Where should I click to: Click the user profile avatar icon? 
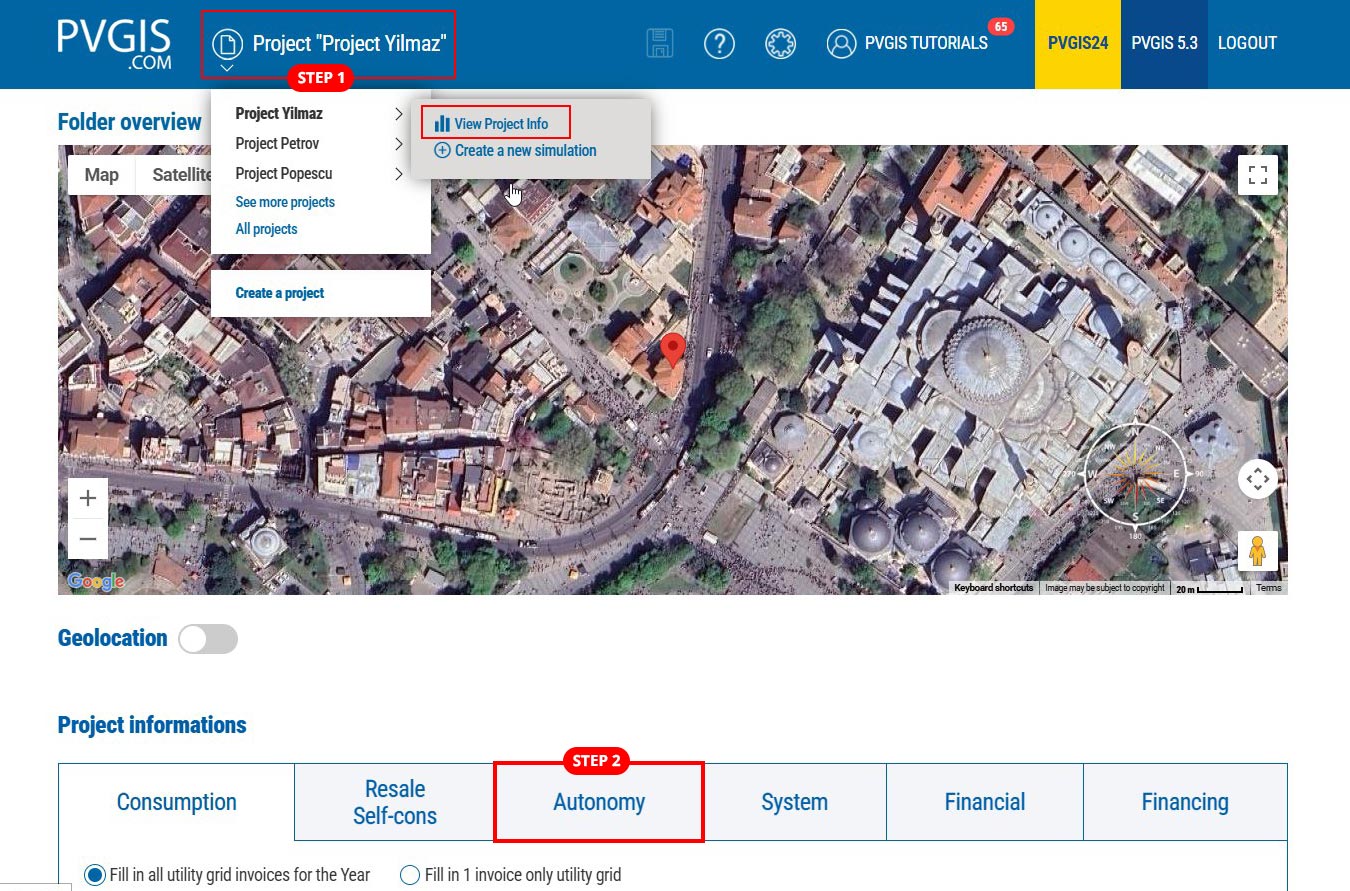pyautogui.click(x=842, y=43)
